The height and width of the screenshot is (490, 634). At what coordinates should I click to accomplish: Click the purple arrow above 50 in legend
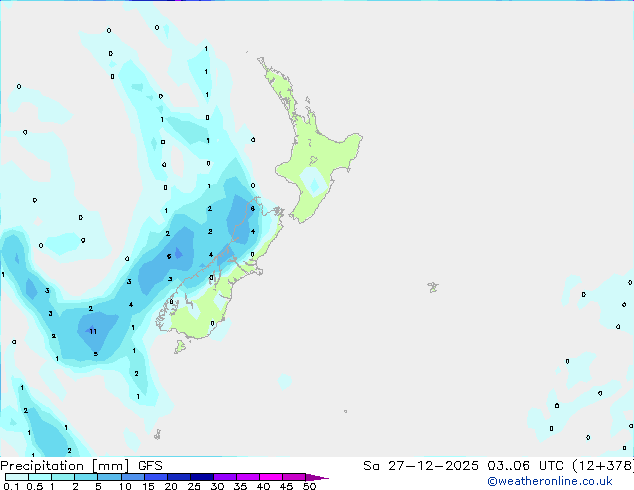pos(317,477)
